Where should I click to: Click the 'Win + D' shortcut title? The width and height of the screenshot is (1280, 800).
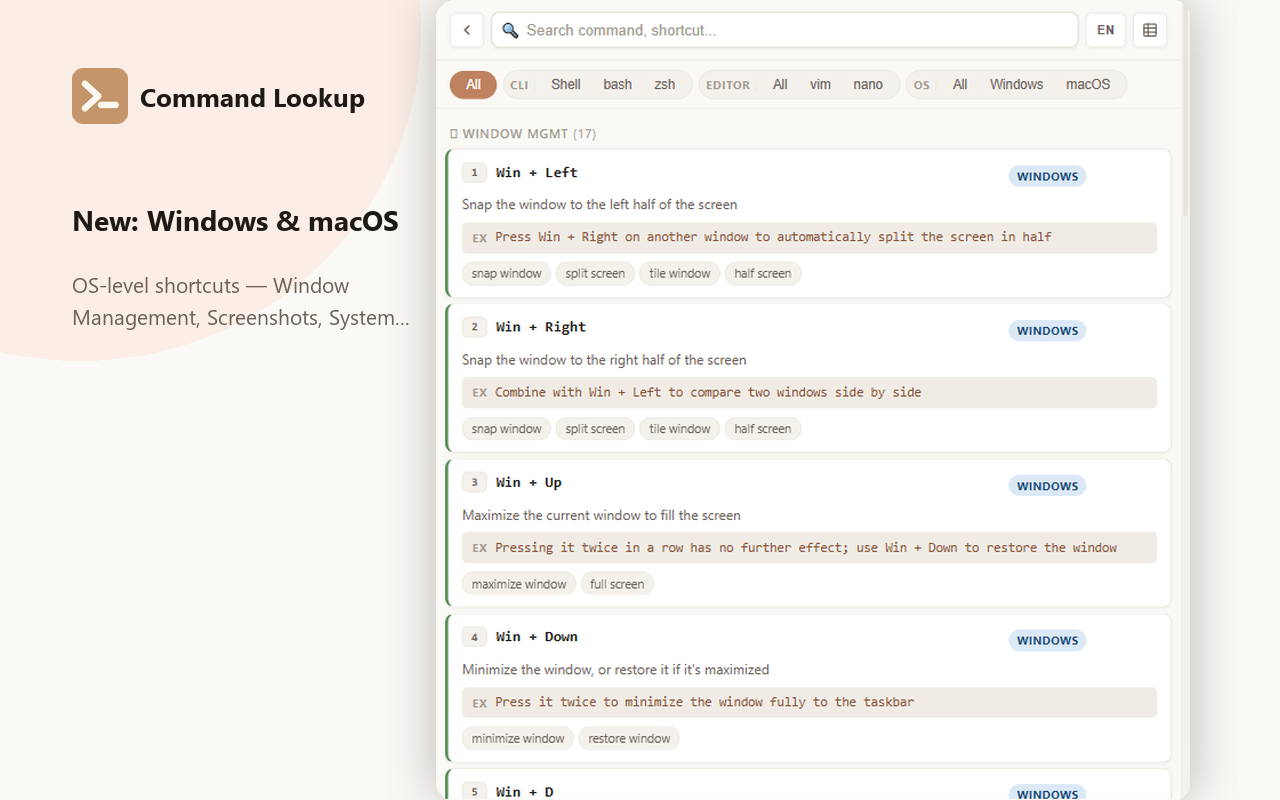pyautogui.click(x=525, y=792)
